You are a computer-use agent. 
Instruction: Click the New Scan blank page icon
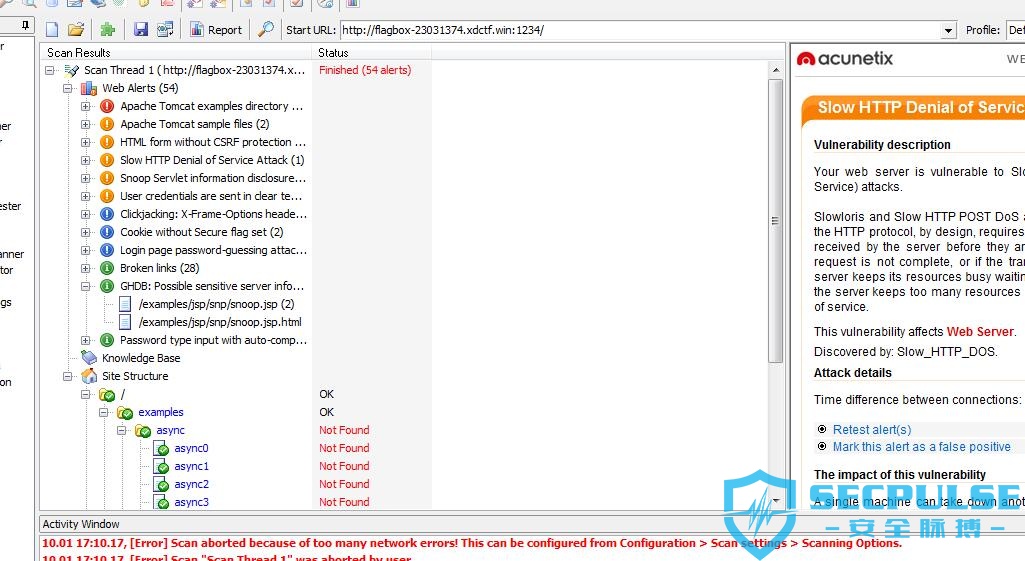click(x=52, y=29)
